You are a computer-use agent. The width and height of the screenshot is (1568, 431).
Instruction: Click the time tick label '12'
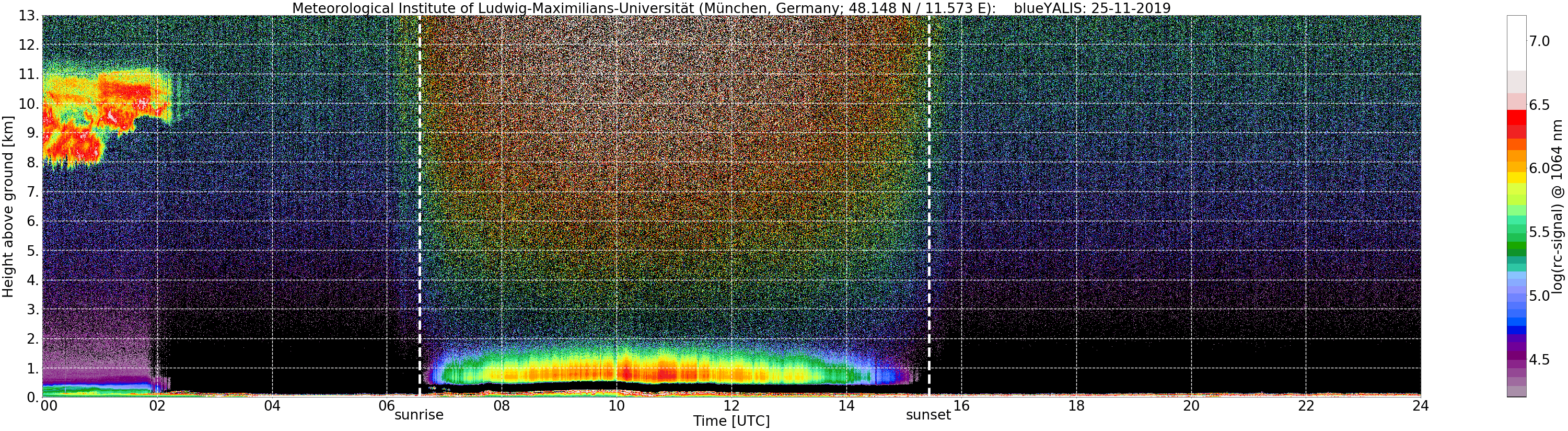click(731, 405)
